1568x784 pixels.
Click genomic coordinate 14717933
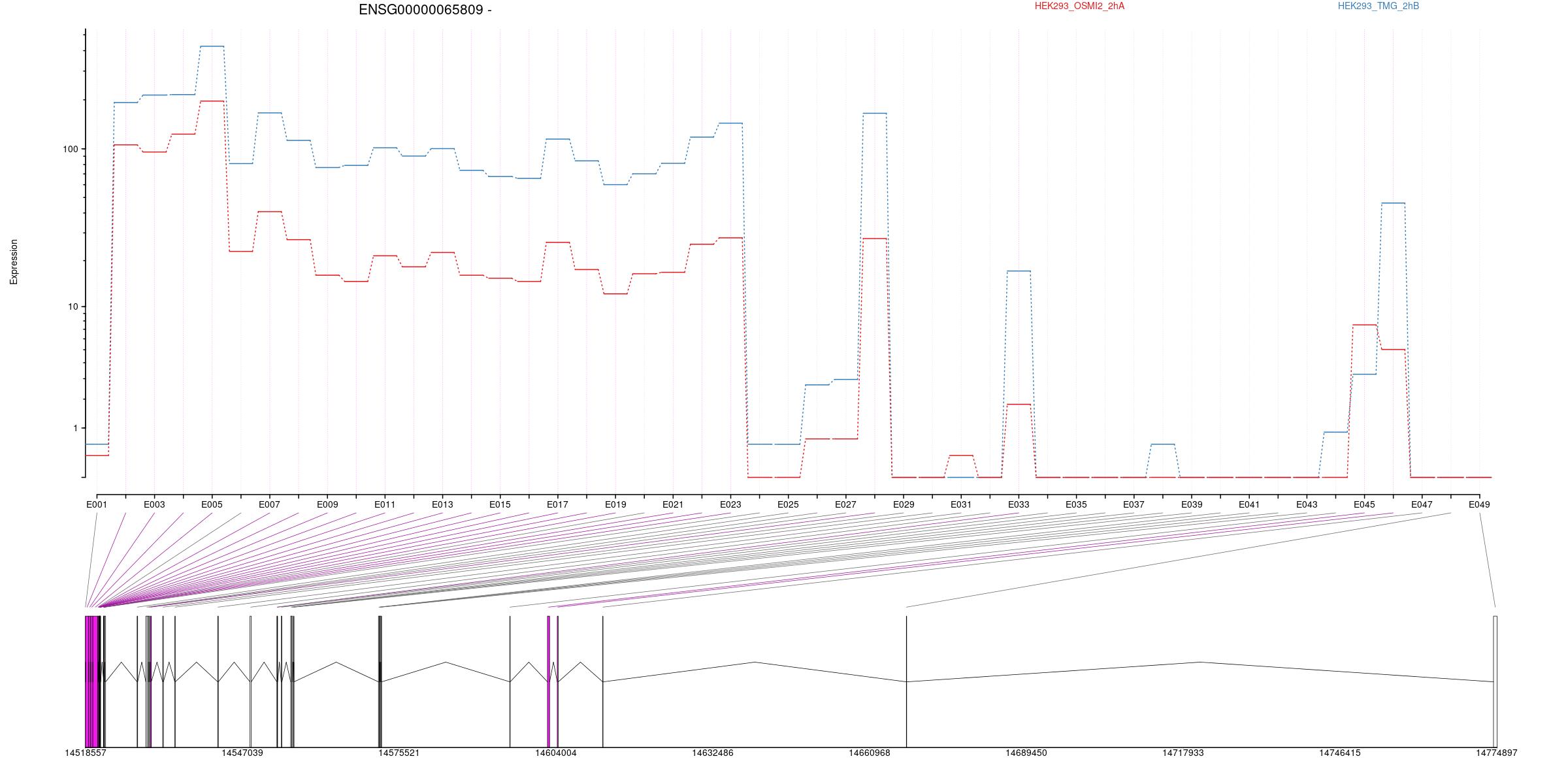click(x=1183, y=753)
